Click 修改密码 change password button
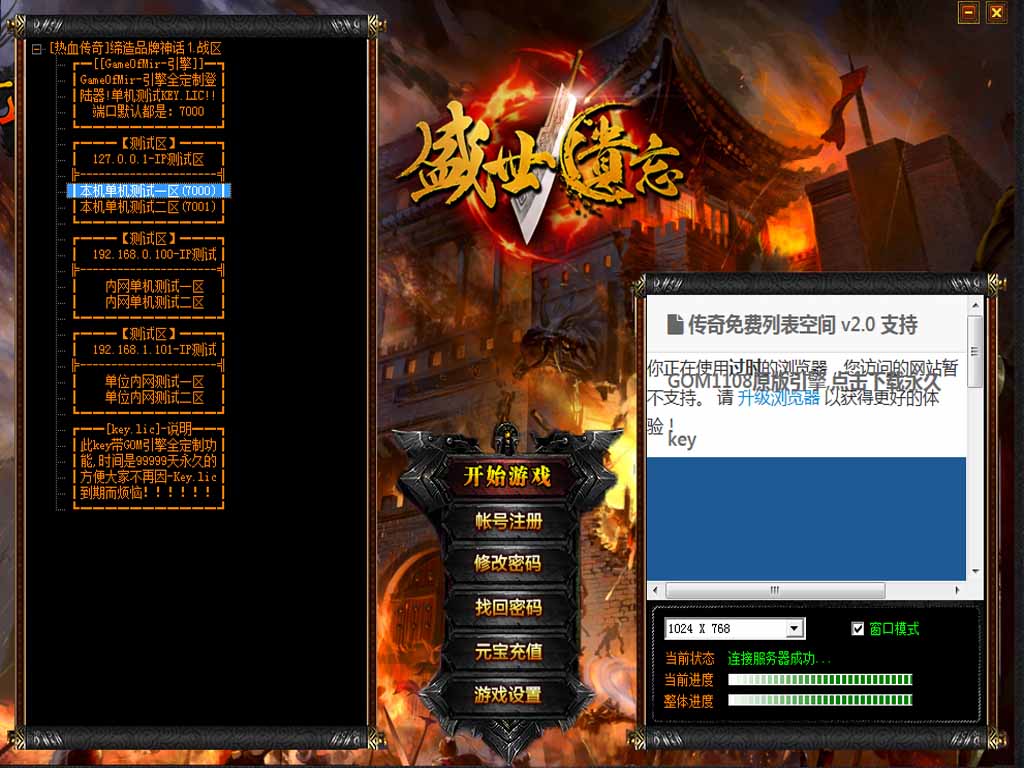Viewport: 1024px width, 768px height. tap(508, 564)
